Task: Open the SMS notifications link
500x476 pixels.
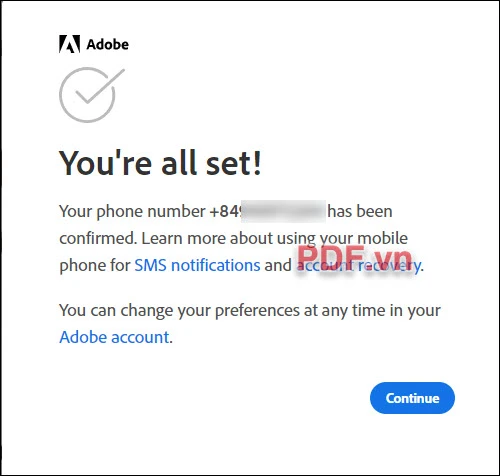Action: tap(197, 265)
